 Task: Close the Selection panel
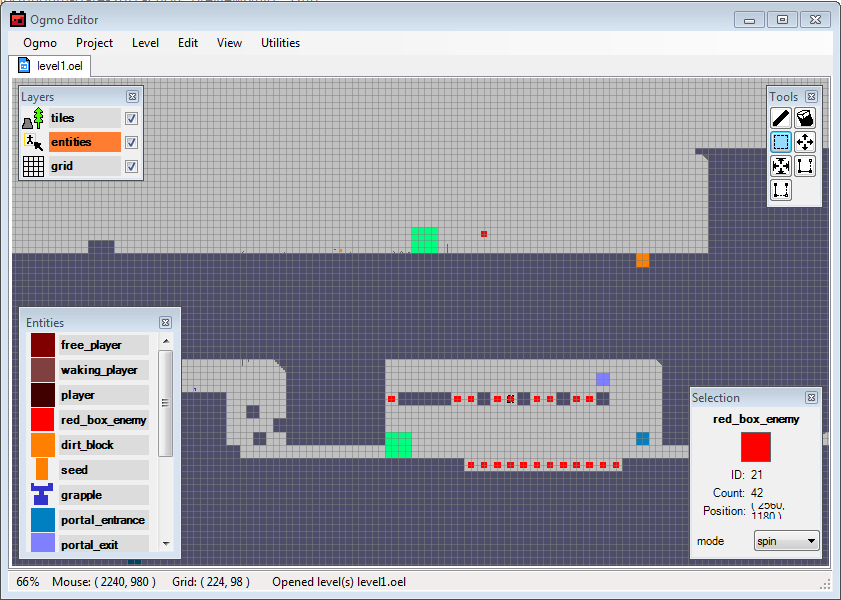click(x=812, y=397)
